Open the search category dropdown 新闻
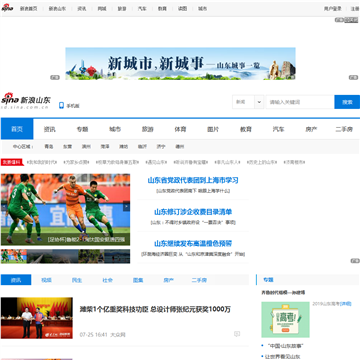 click(248, 102)
